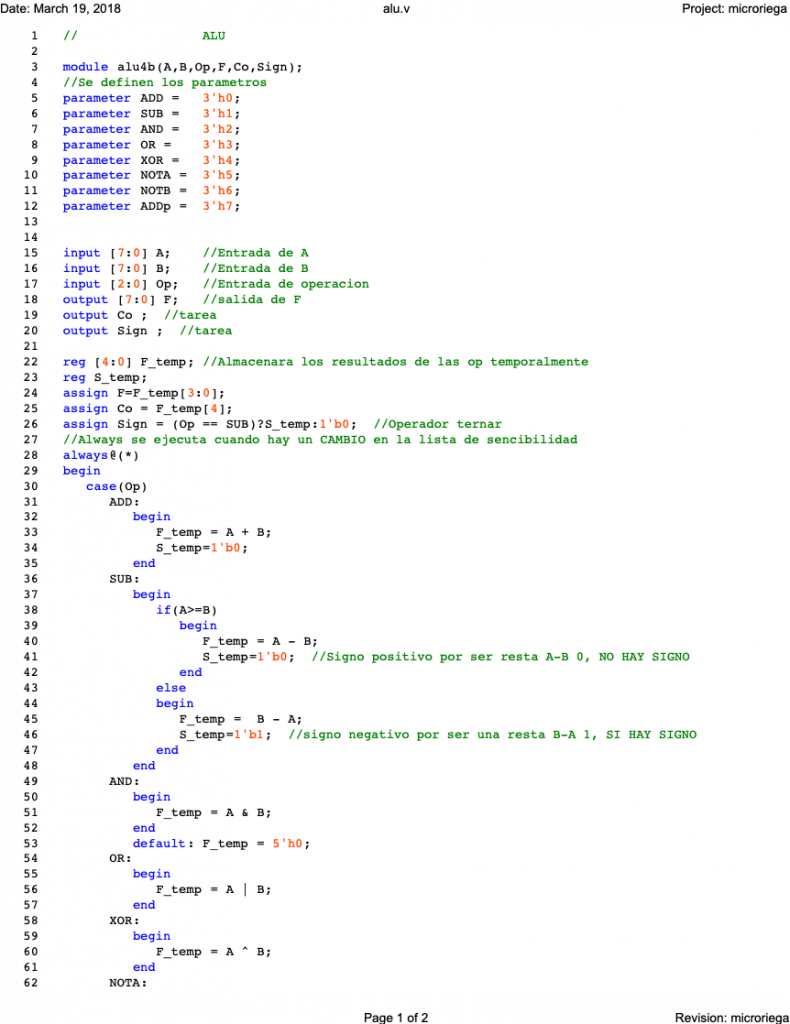790x1024 pixels.
Task: Click the comment '//Se definen los parametros'
Action: [x=165, y=83]
